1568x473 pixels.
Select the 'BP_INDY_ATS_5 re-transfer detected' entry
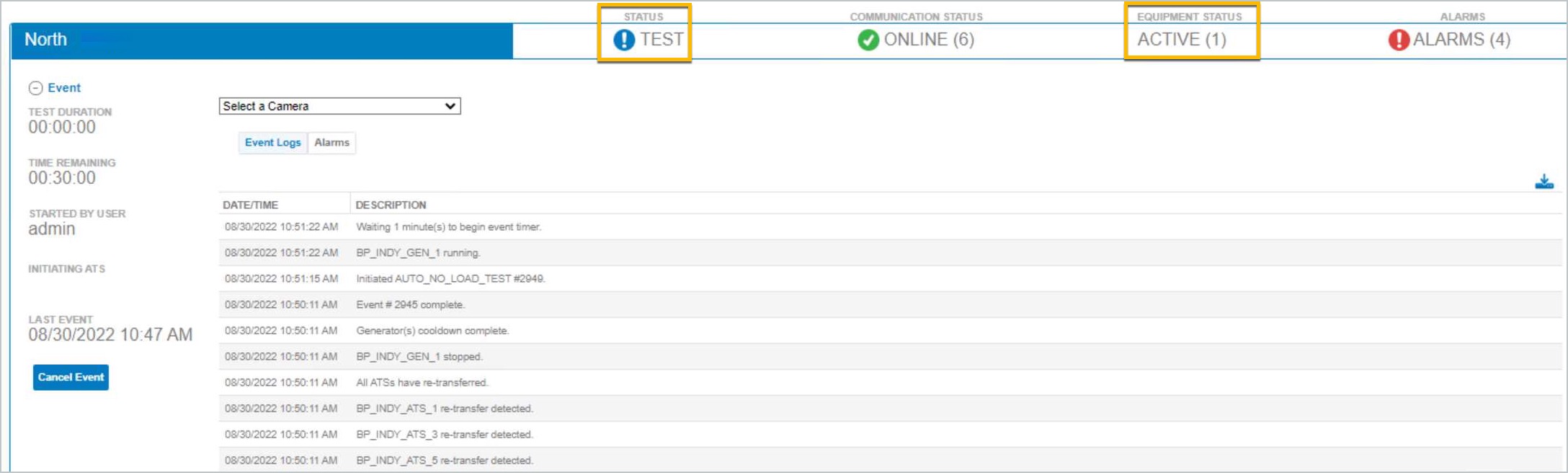coord(891,460)
